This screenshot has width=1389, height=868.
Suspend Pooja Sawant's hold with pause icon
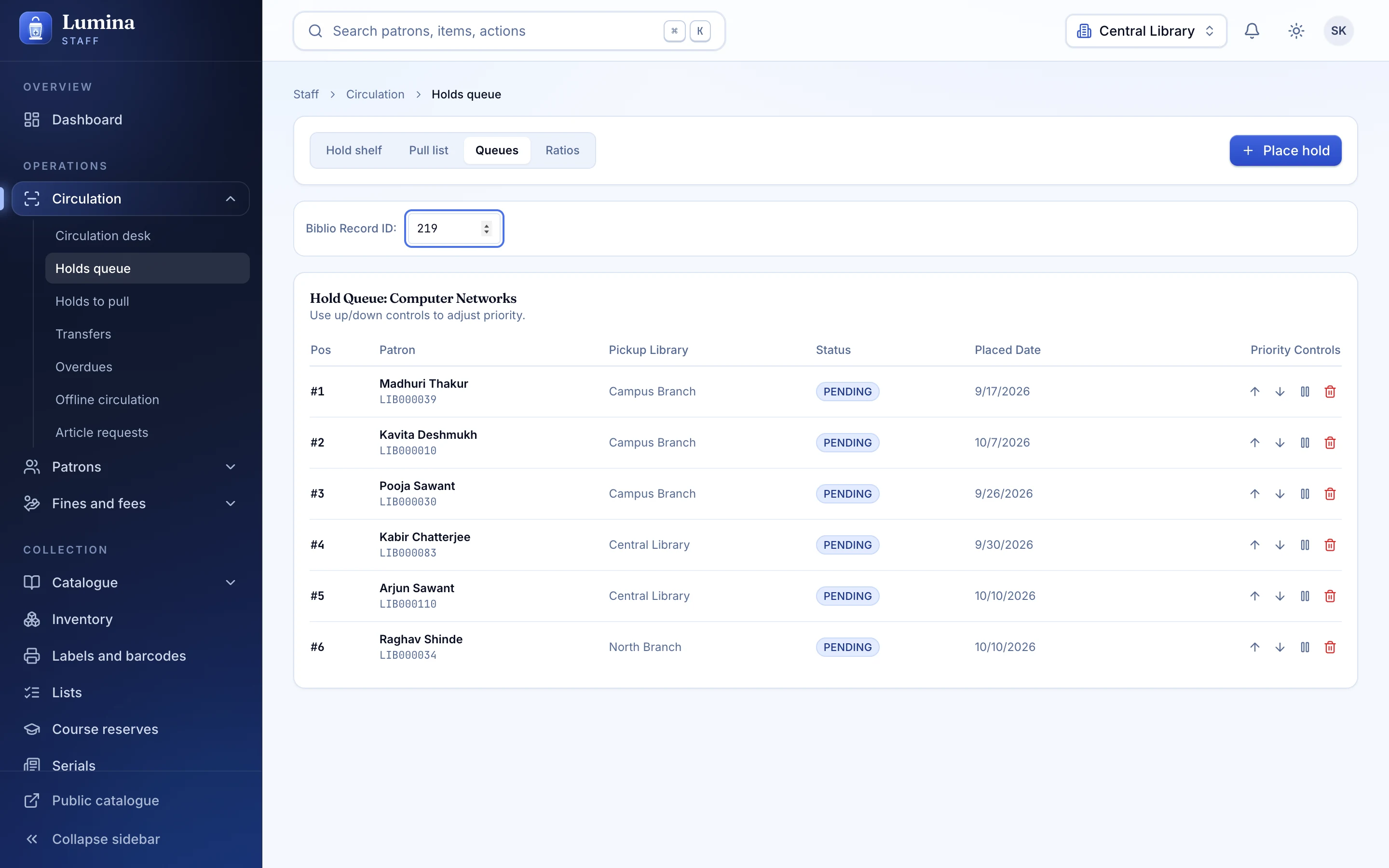pyautogui.click(x=1305, y=494)
